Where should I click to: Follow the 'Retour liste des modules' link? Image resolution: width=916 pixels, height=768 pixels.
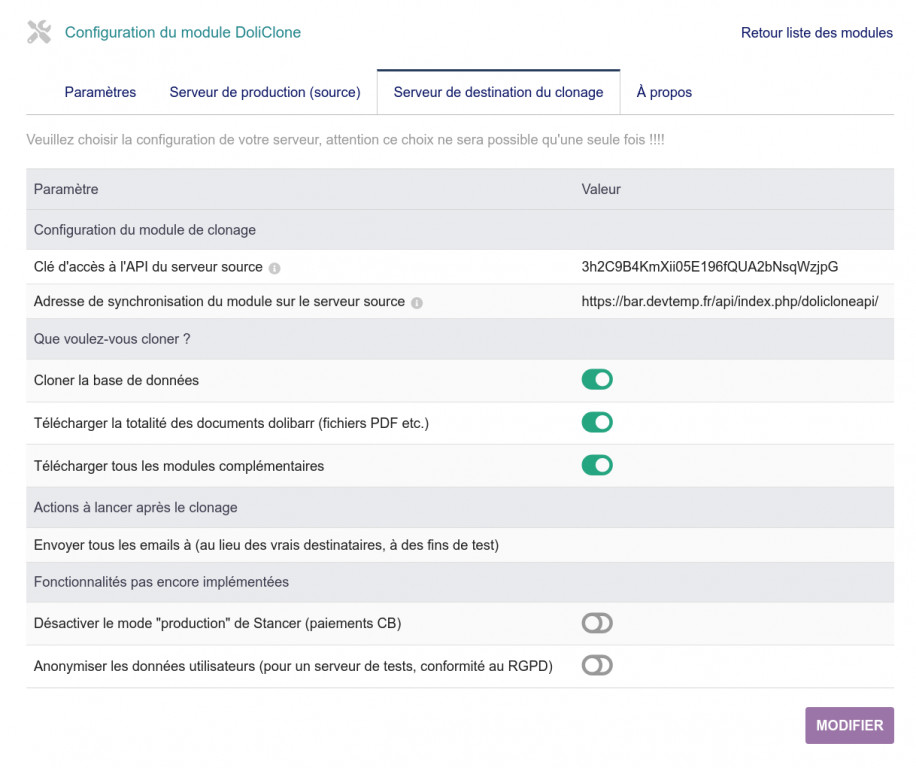pyautogui.click(x=816, y=33)
